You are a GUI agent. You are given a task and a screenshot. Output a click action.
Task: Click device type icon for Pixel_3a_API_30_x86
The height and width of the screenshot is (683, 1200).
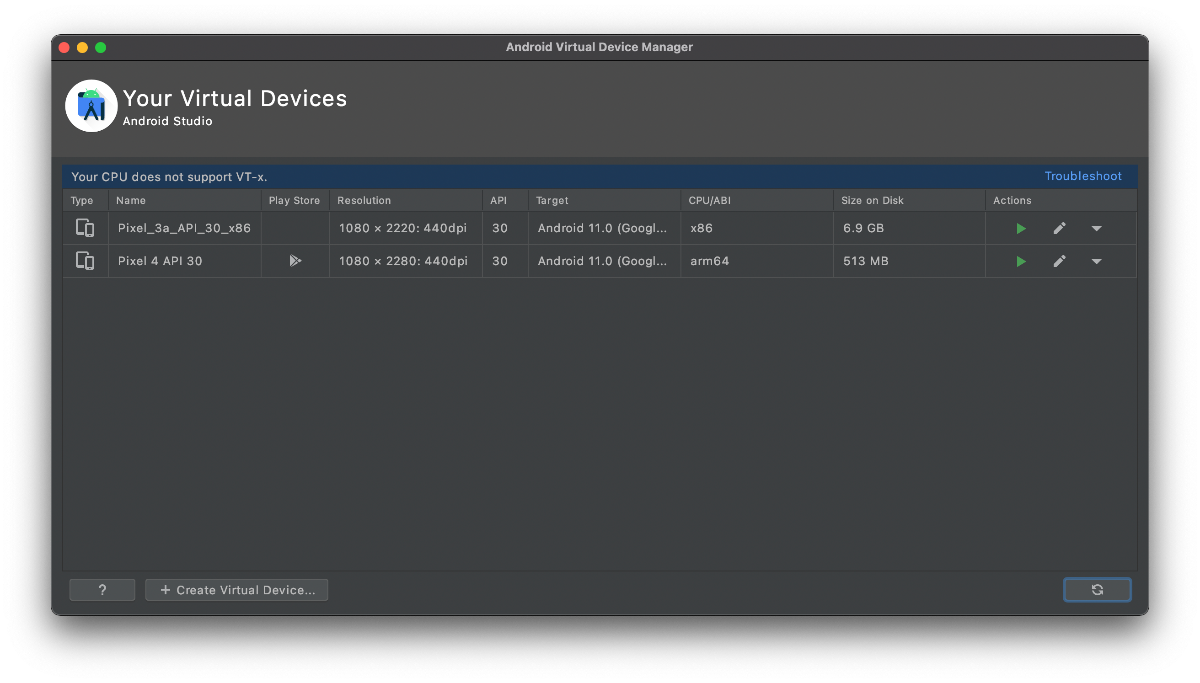[85, 228]
